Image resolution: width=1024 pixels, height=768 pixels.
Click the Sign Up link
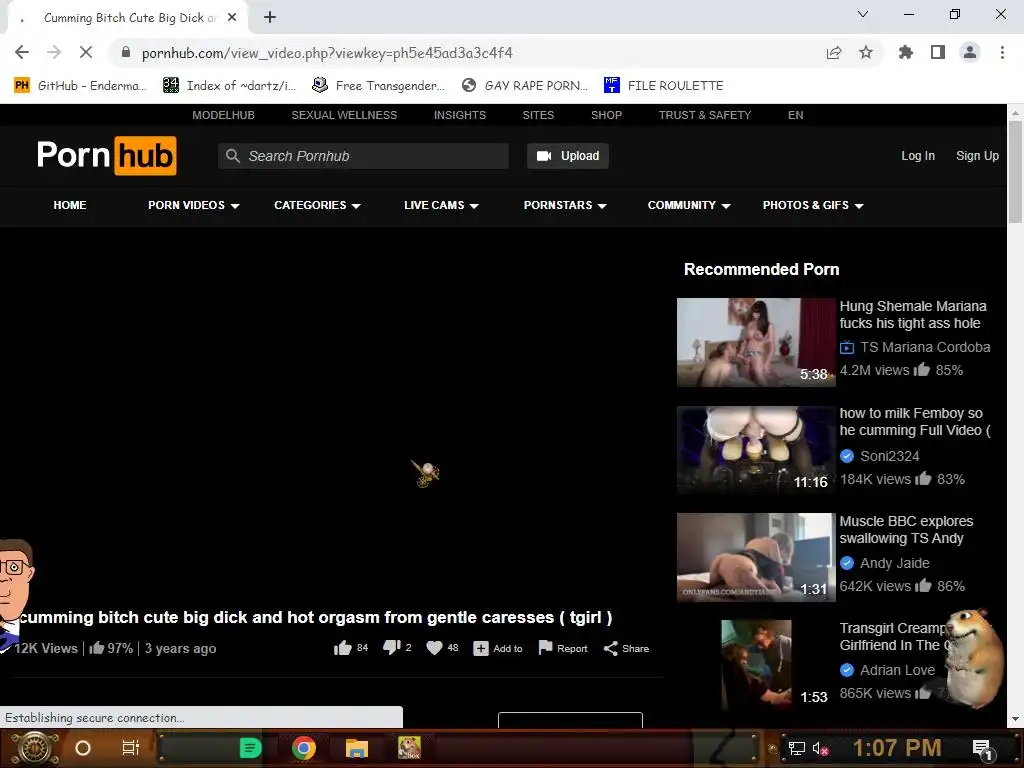click(x=977, y=155)
